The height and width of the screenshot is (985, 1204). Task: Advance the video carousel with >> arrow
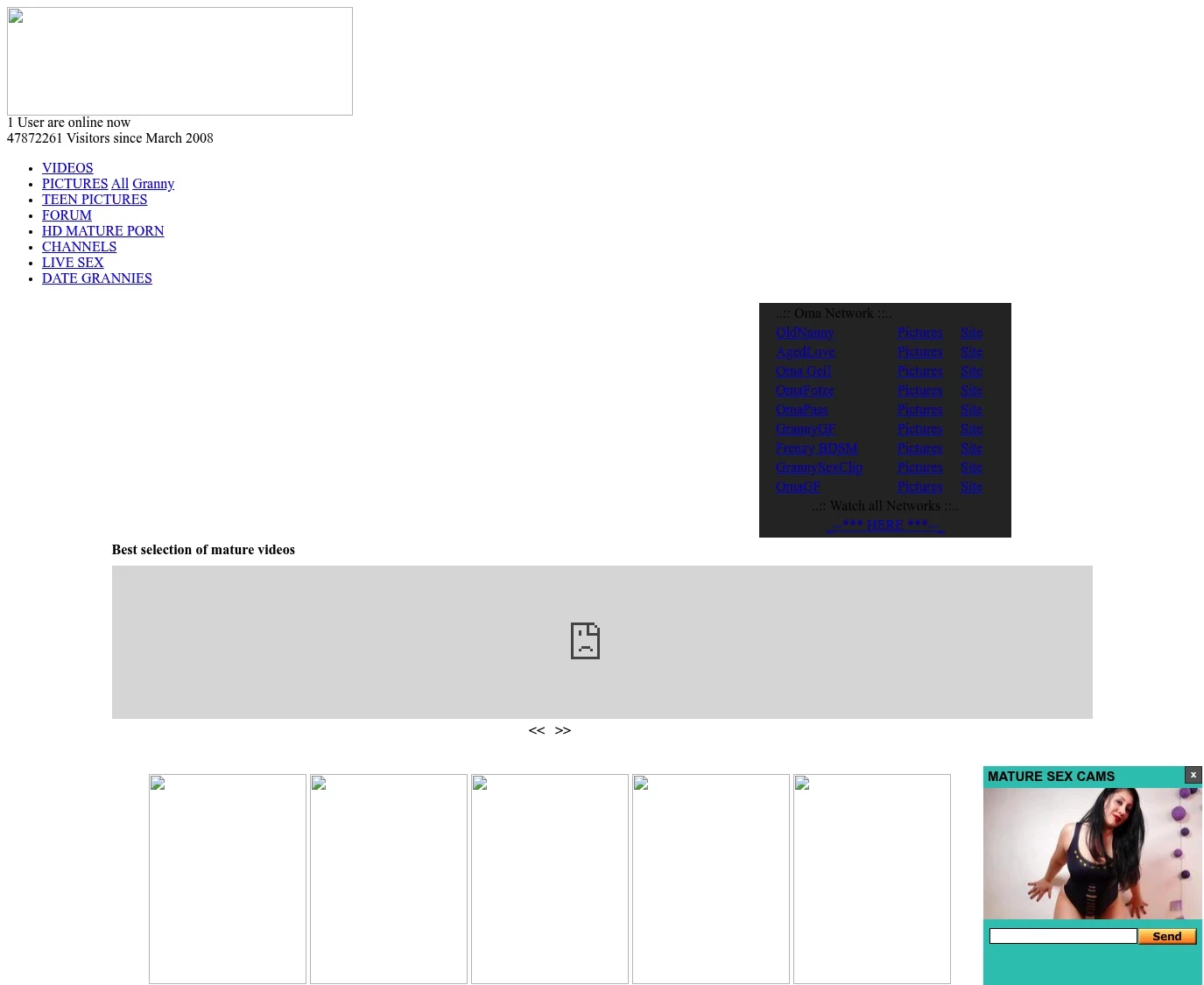coord(563,730)
